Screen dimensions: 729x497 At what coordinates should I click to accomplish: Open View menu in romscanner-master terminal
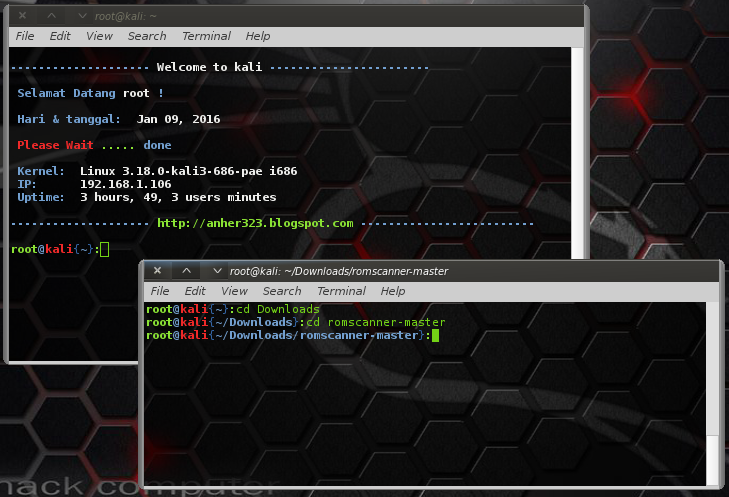click(x=234, y=291)
